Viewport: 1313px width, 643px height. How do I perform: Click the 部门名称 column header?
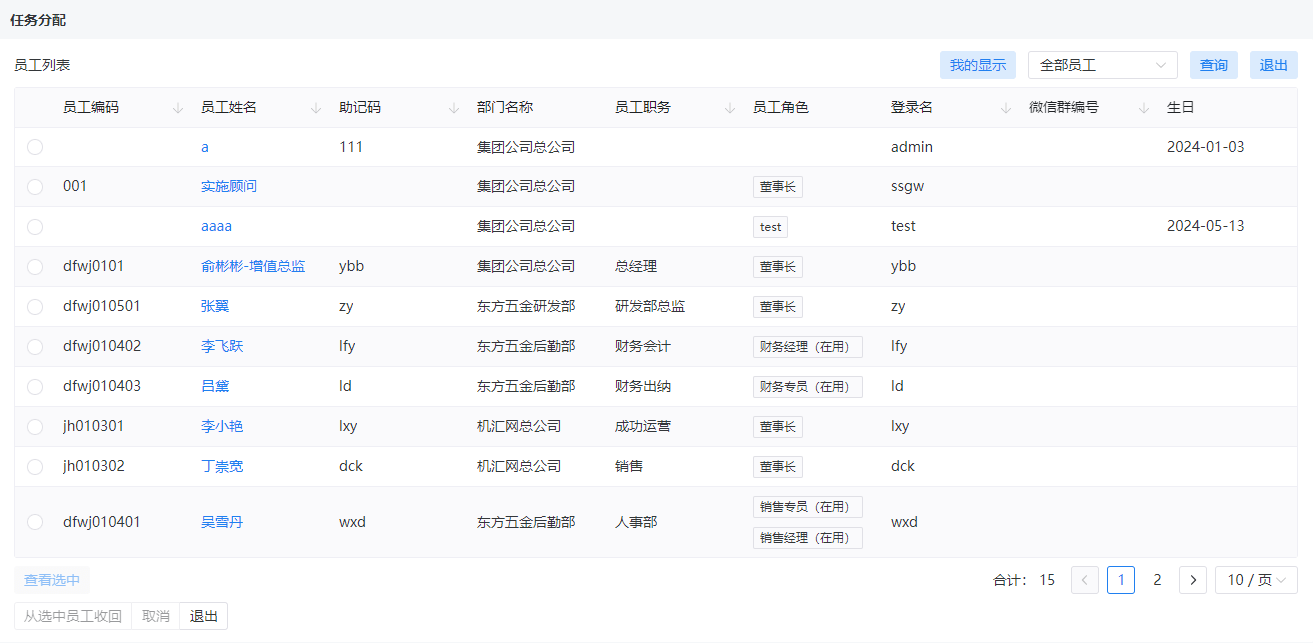(x=505, y=108)
